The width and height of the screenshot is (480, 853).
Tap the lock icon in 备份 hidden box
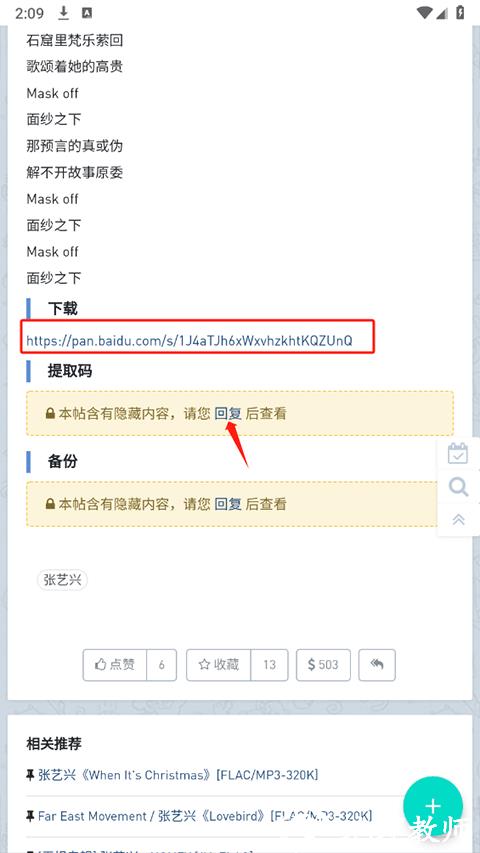point(50,504)
